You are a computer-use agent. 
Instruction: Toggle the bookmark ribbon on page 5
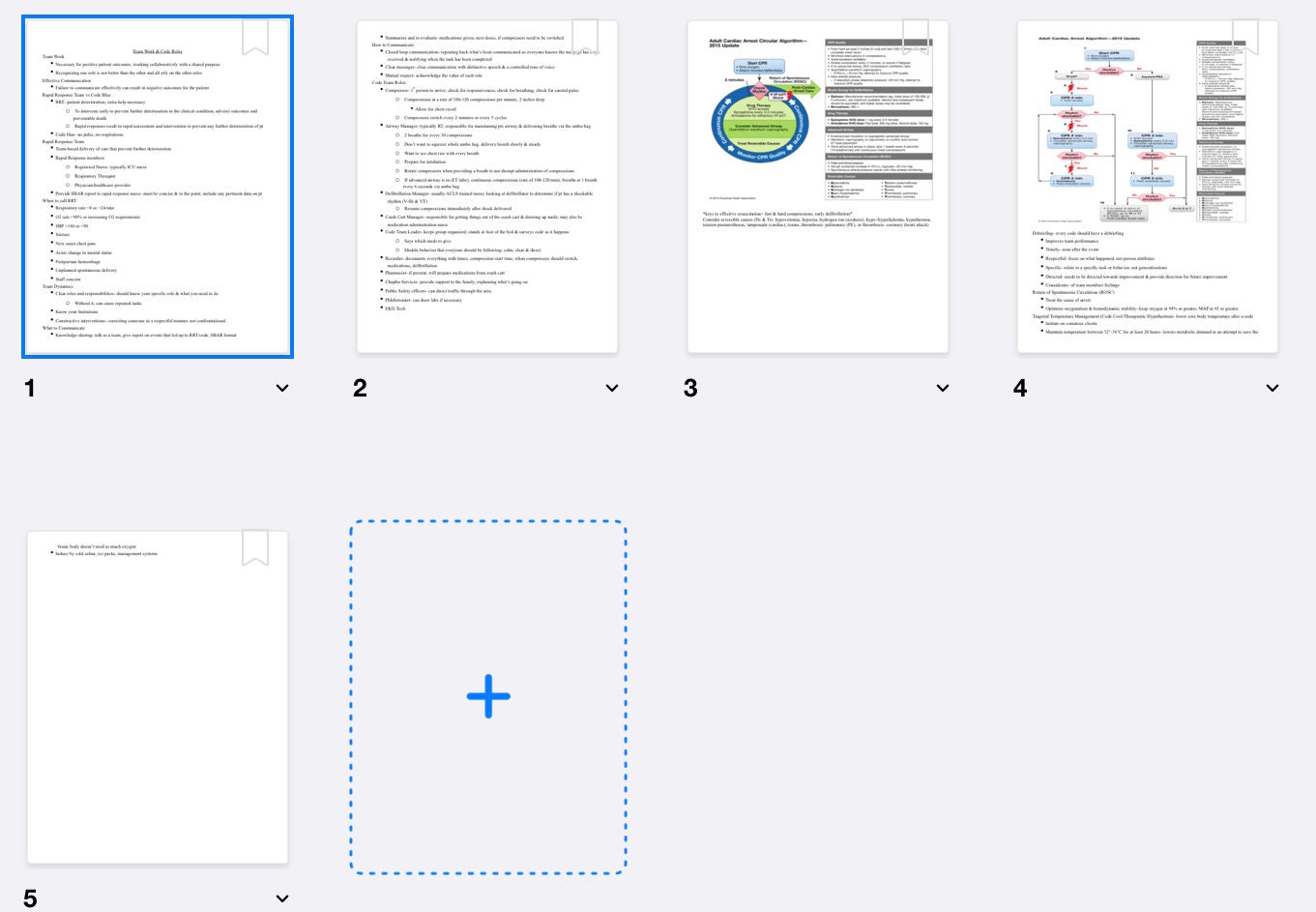click(255, 547)
